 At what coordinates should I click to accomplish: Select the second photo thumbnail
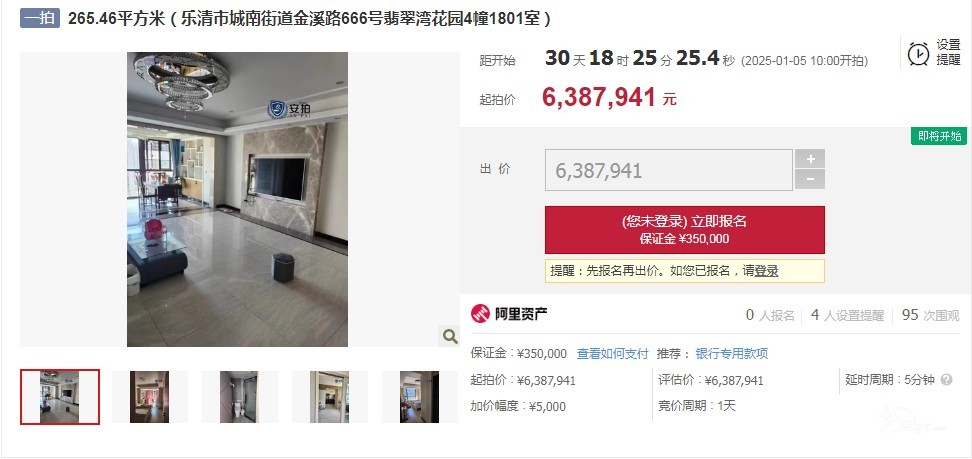click(x=149, y=397)
